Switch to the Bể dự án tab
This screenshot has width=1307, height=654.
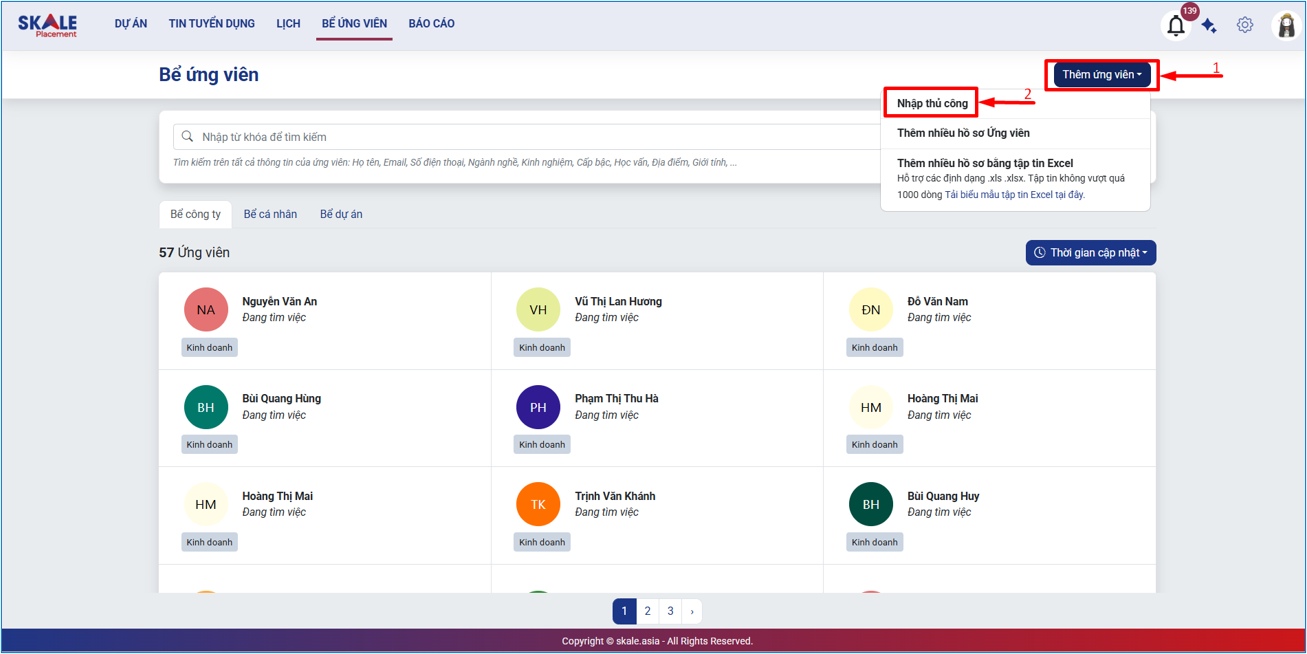(x=341, y=214)
